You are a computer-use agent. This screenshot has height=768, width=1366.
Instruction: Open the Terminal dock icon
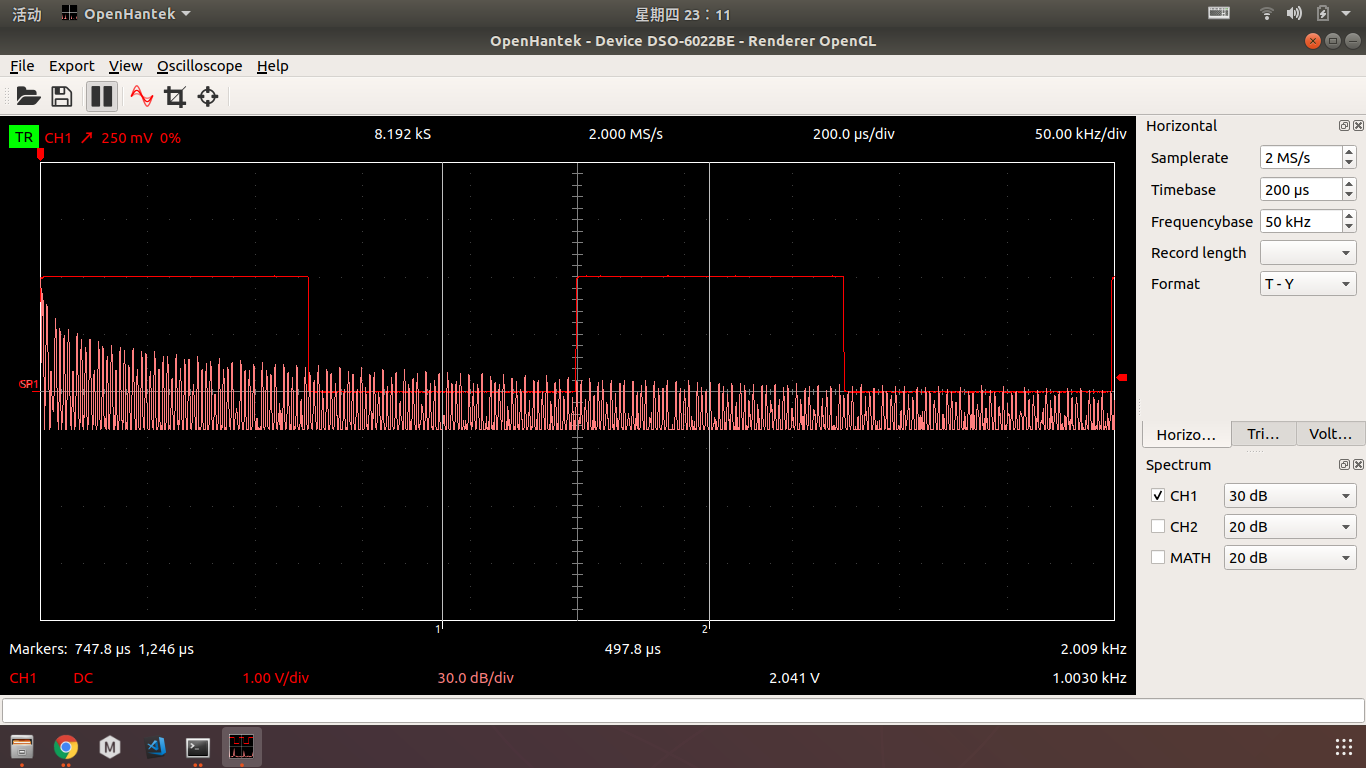(x=198, y=746)
